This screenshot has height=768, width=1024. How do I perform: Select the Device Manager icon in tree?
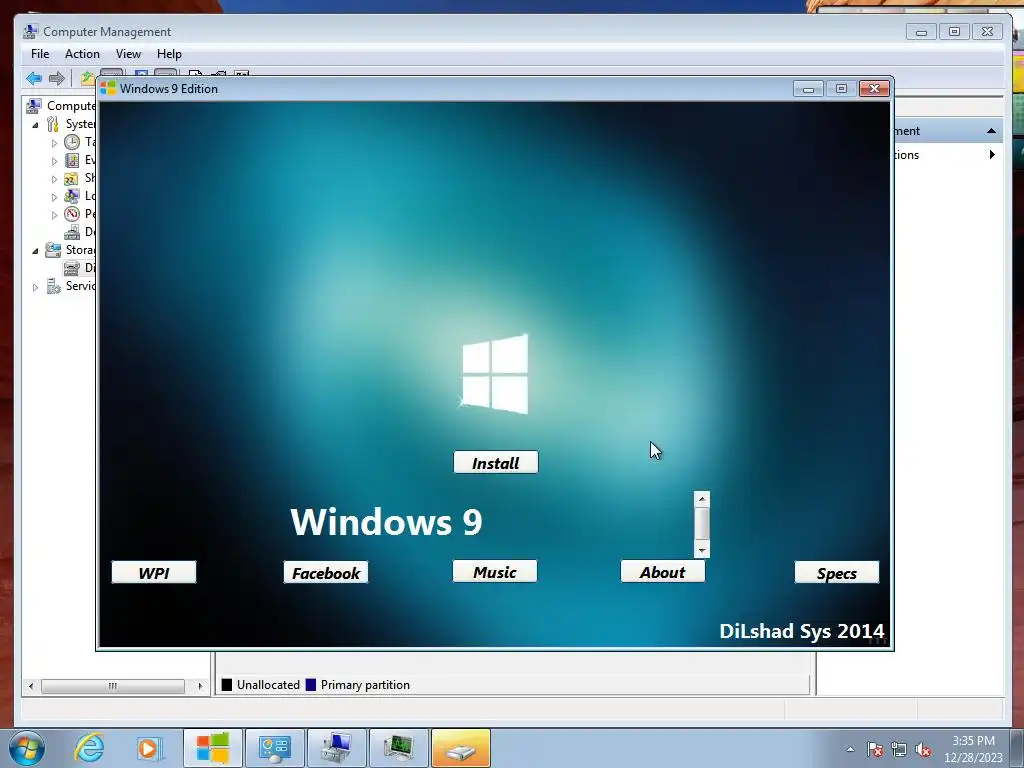tap(72, 232)
